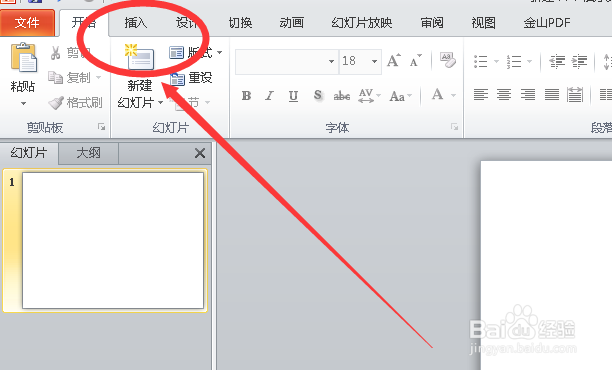Close the slides and outline pane
Screen dimensions: 612x370
200,153
